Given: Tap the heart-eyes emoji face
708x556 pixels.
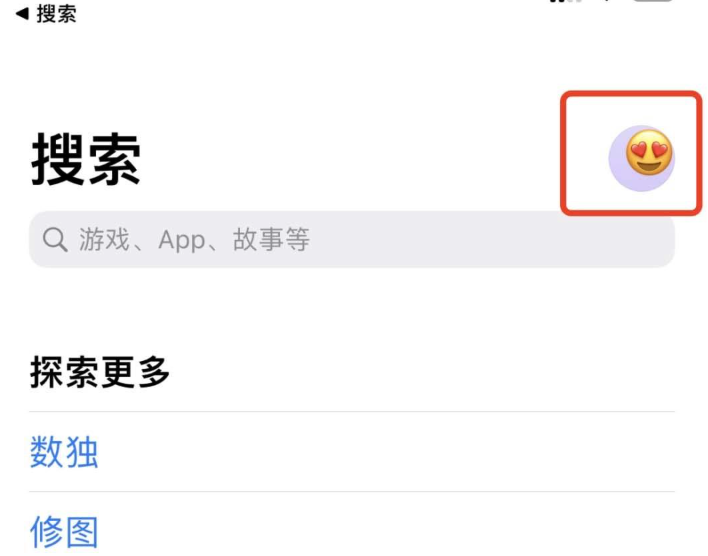Looking at the screenshot, I should [x=649, y=153].
